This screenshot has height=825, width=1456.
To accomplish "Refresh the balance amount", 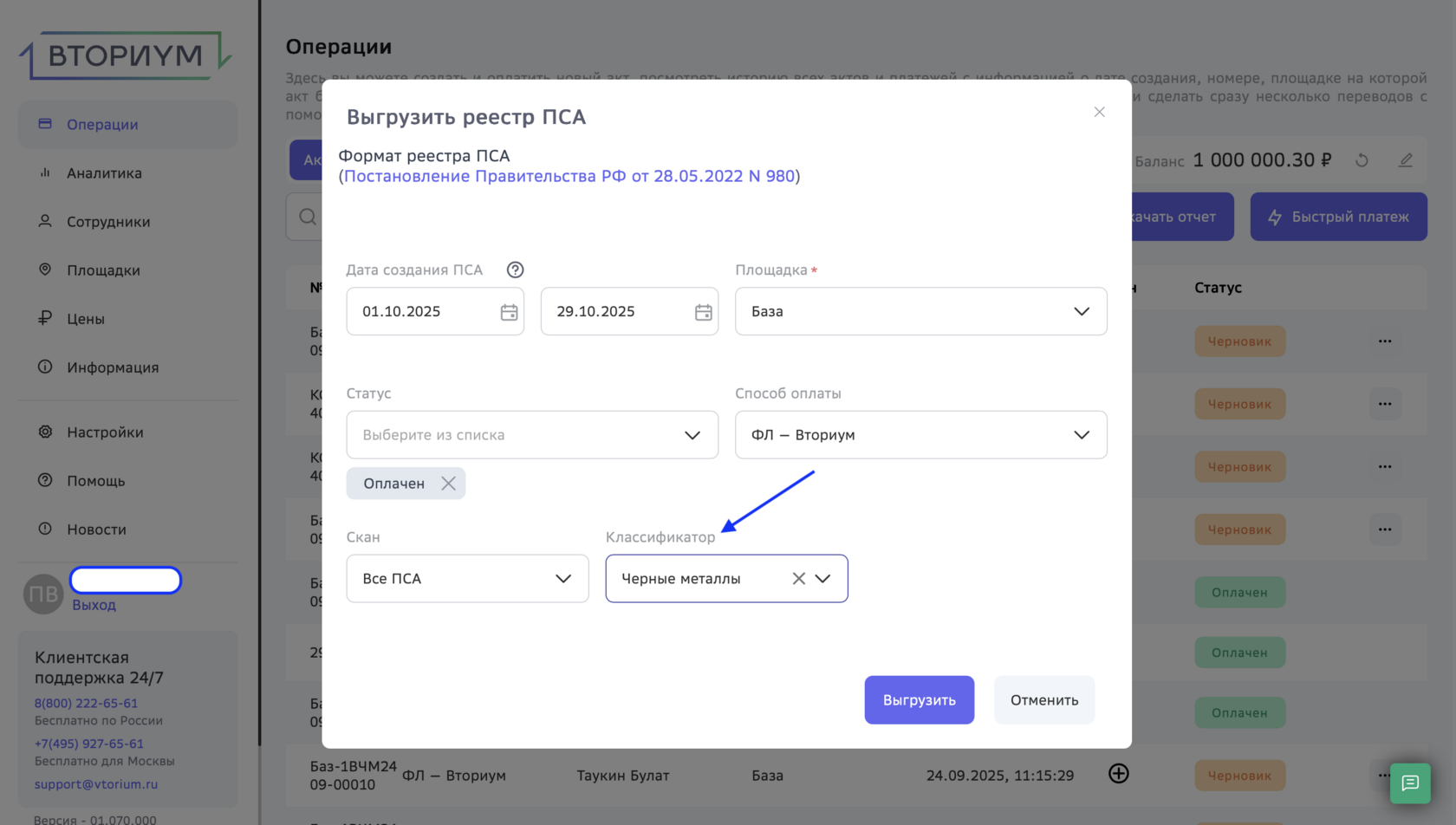I will (1362, 160).
